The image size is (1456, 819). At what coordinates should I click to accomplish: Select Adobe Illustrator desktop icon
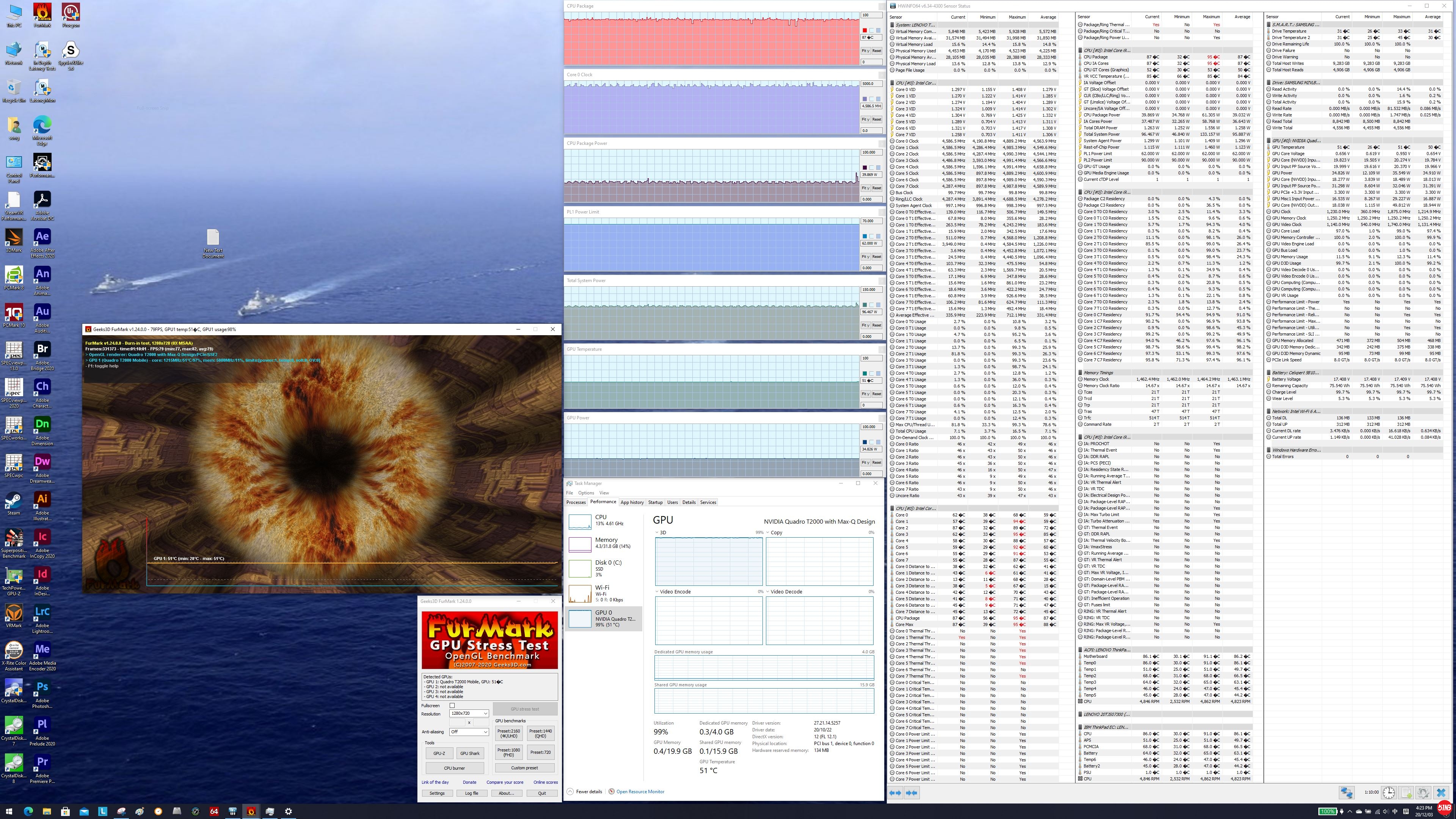click(x=42, y=506)
